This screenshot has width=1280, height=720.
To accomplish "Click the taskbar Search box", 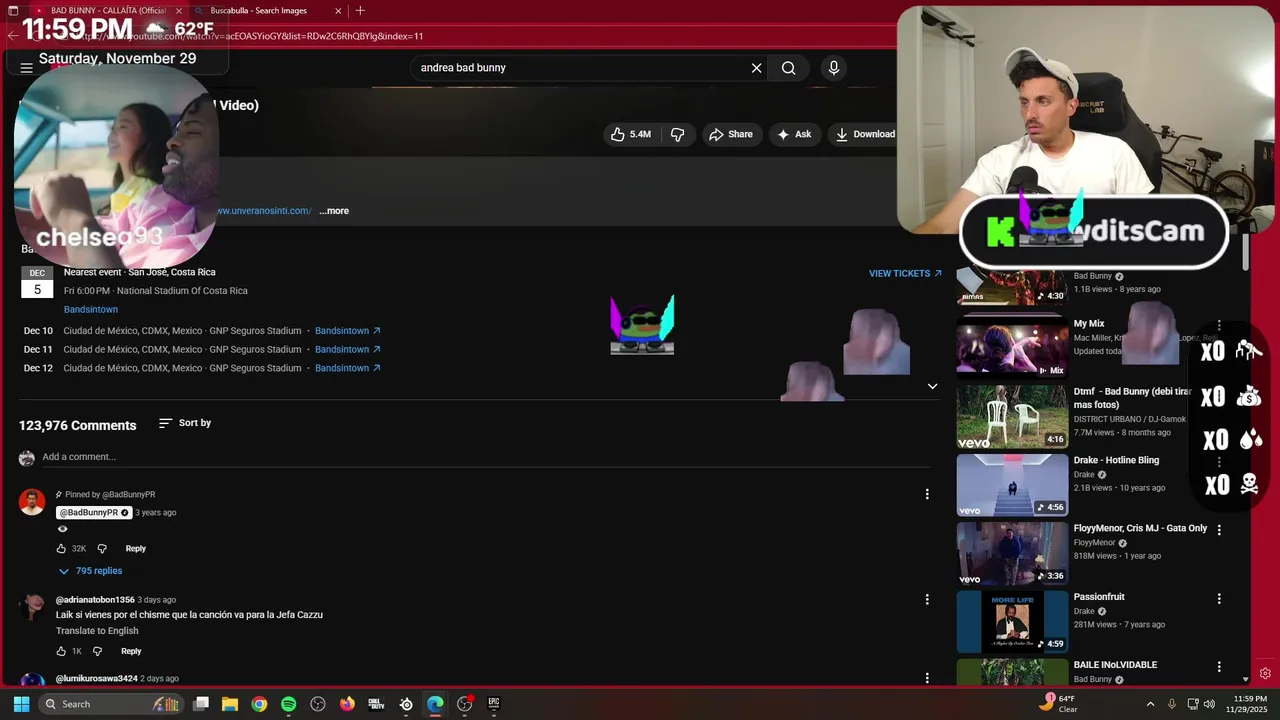I will click(x=110, y=704).
